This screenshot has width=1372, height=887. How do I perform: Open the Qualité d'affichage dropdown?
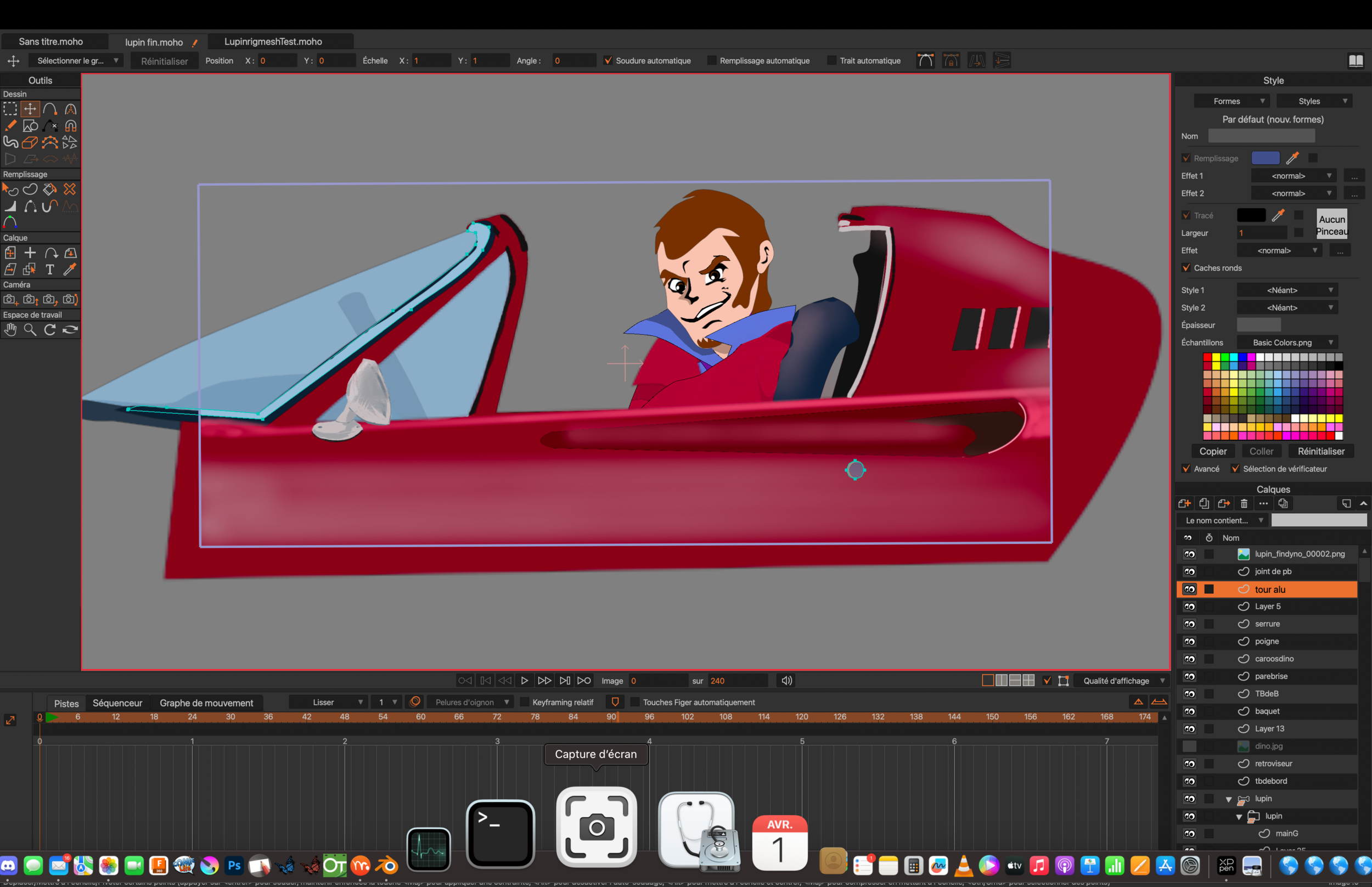pos(1123,681)
